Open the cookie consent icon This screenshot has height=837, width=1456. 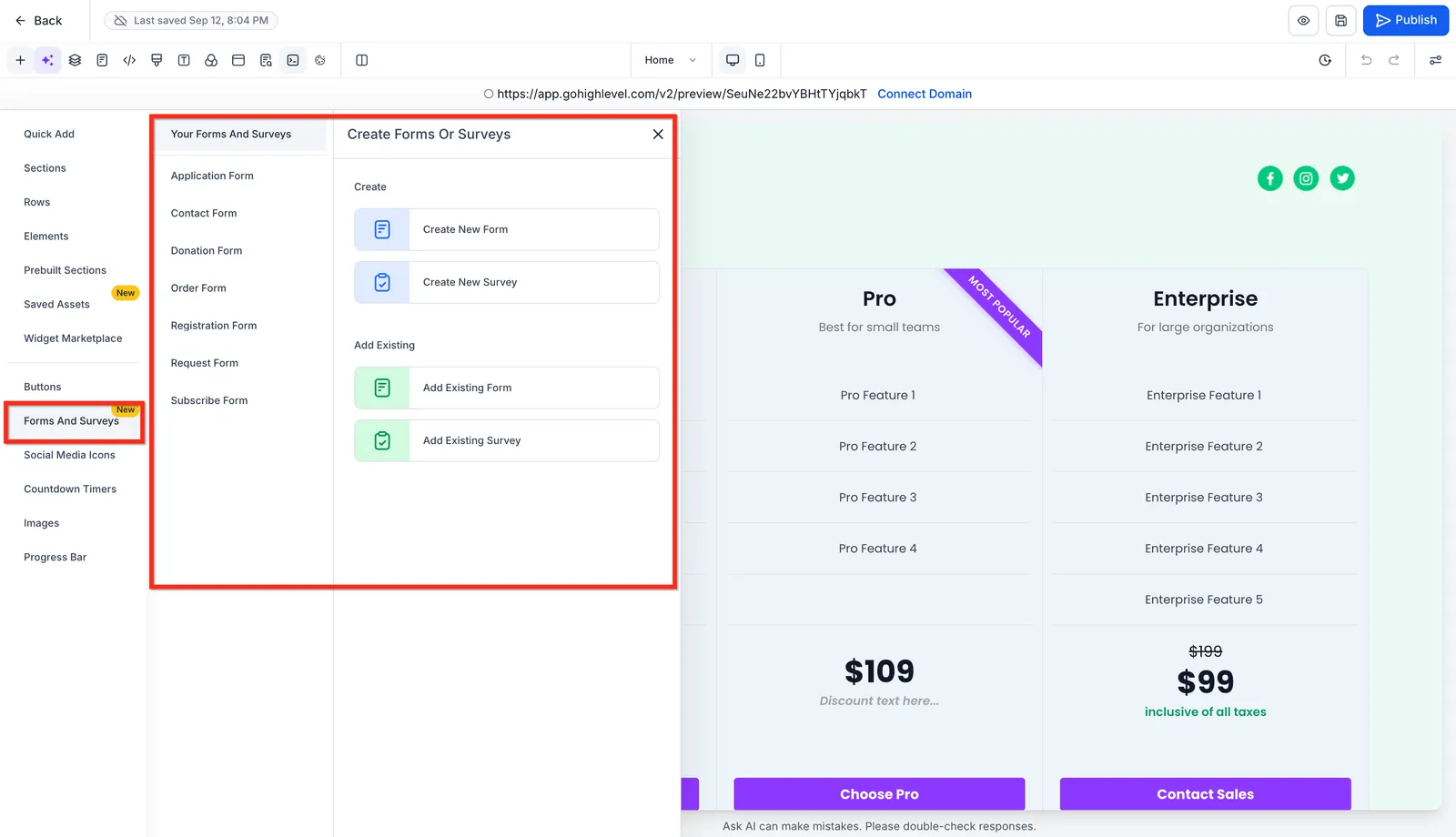(x=320, y=60)
